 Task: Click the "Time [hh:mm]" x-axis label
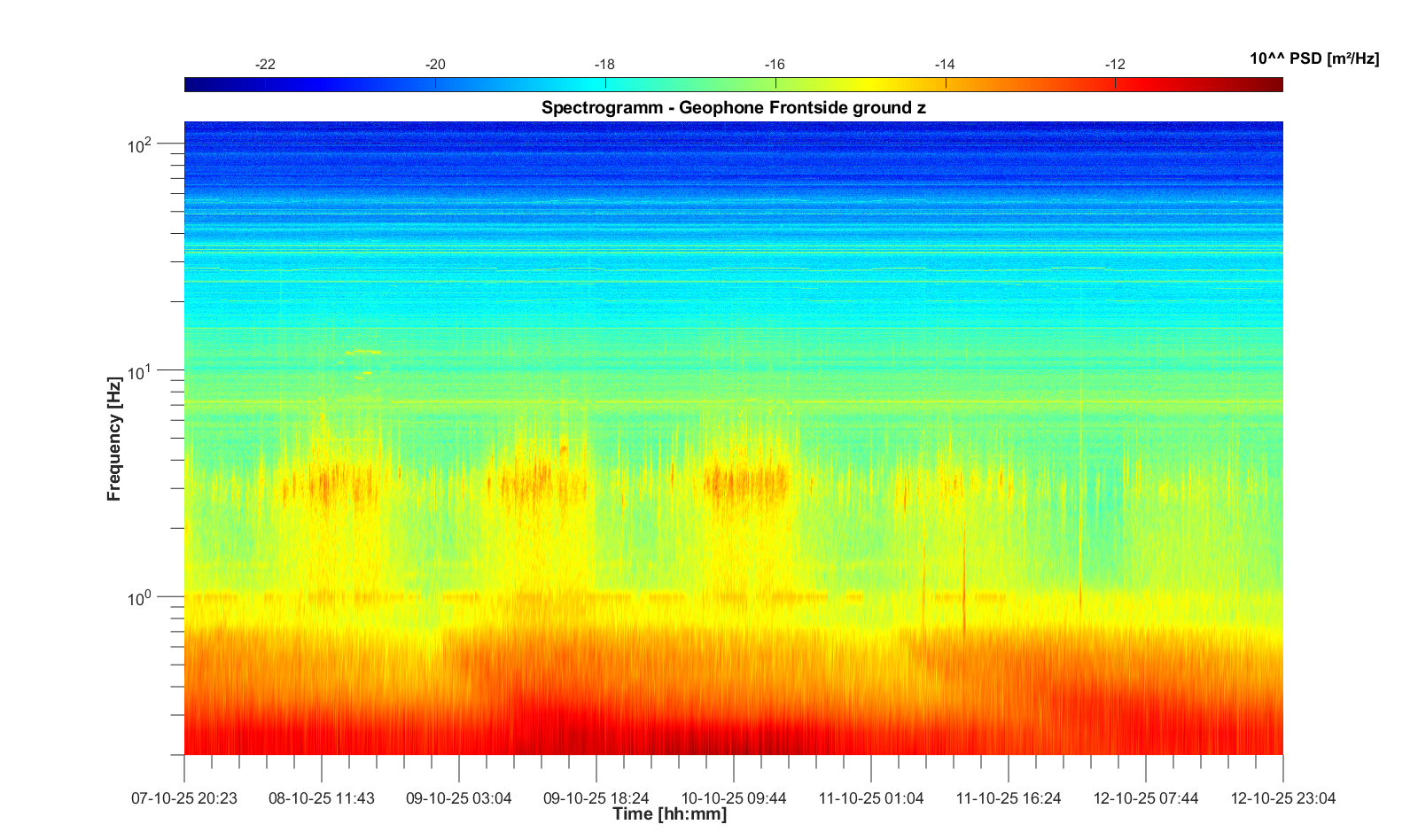(669, 814)
